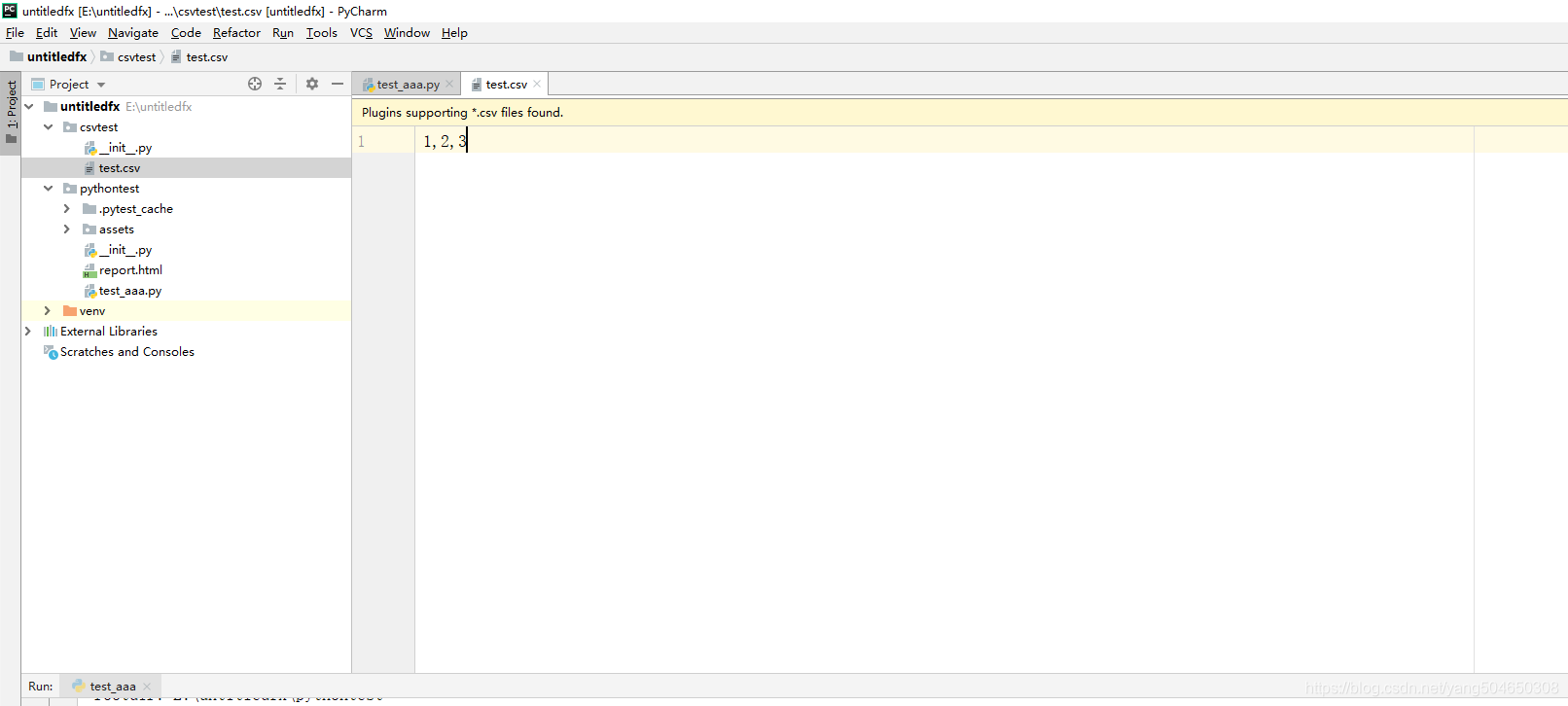Click the csvtest folder icon in tree
Image resolution: width=1568 pixels, height=706 pixels.
[x=70, y=127]
